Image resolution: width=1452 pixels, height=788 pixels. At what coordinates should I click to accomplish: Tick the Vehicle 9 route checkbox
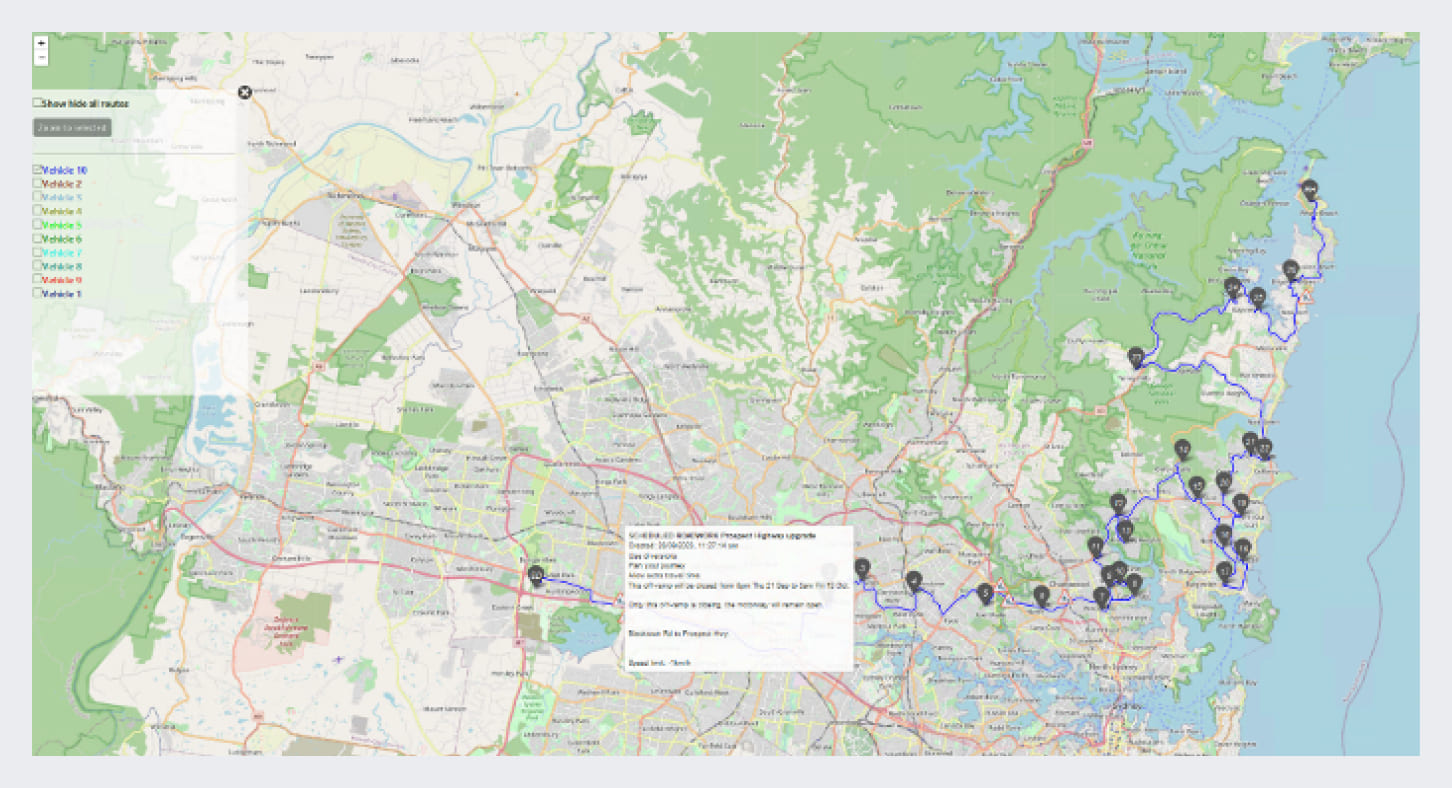click(38, 280)
